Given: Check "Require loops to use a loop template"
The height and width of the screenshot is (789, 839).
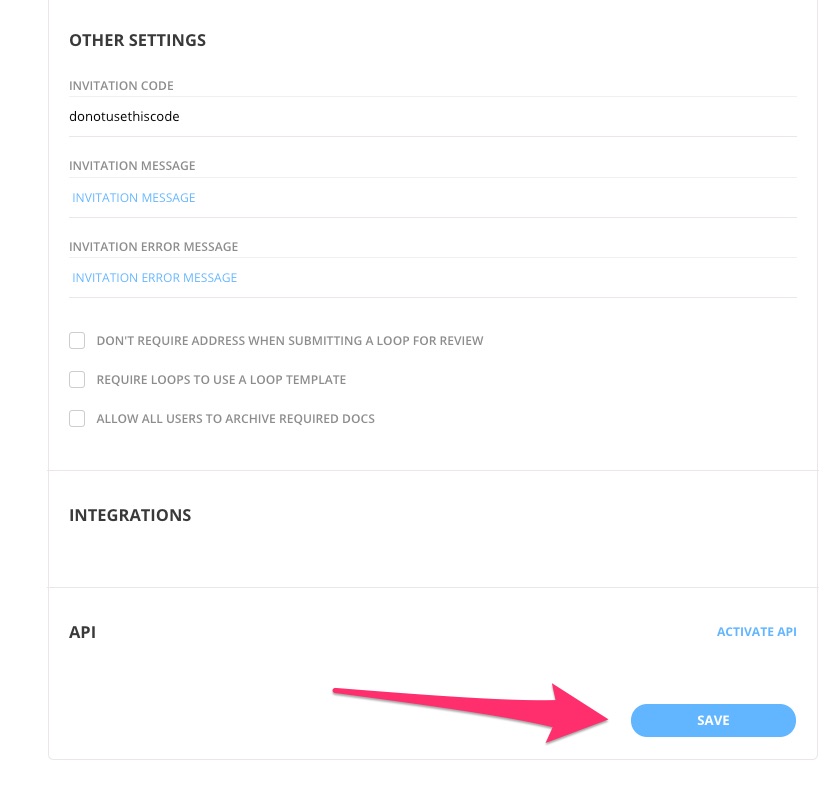Looking at the screenshot, I should (x=77, y=379).
